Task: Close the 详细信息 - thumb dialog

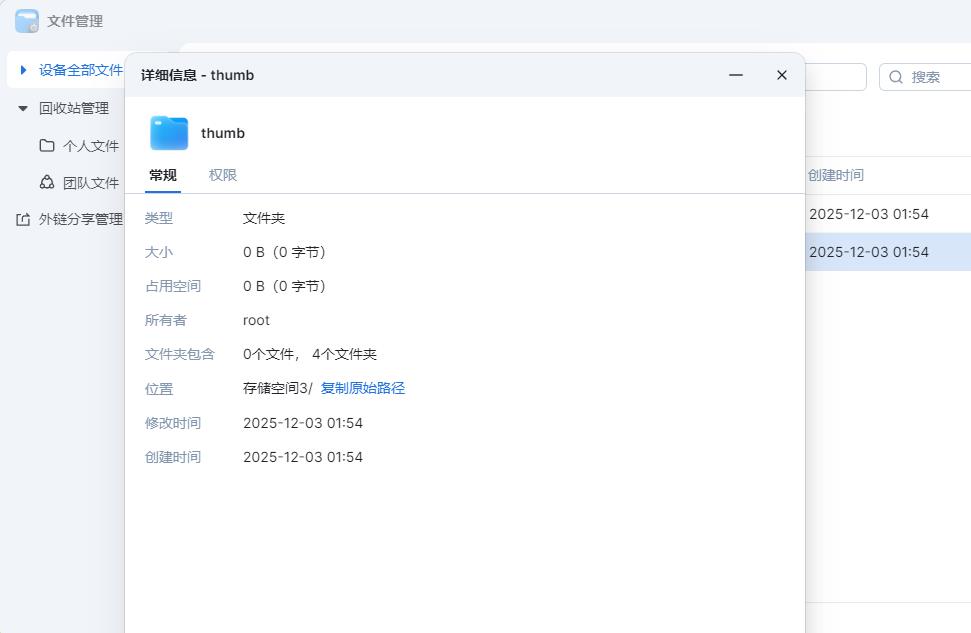Action: [x=782, y=75]
